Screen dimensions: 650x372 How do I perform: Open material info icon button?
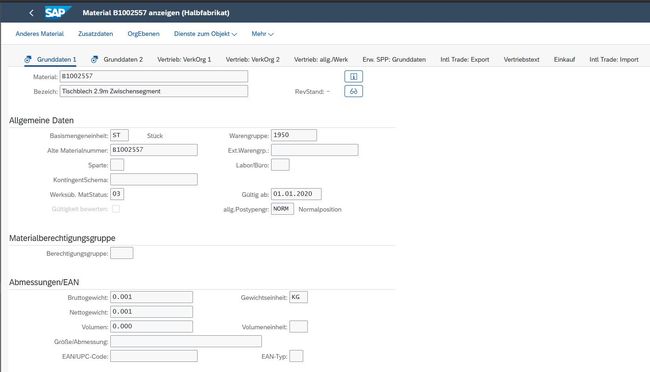[353, 76]
